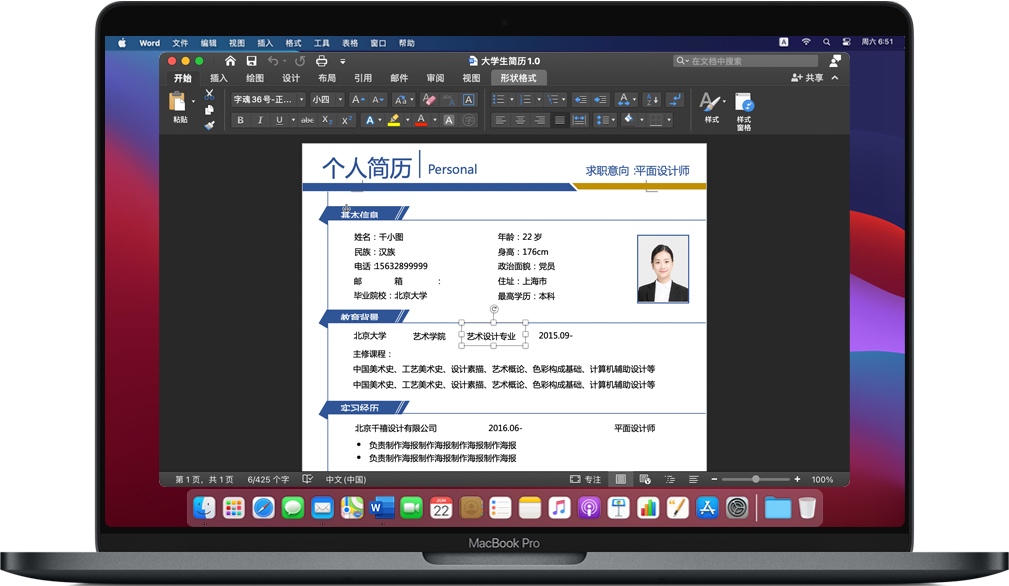Switch to the 插入 (Insert) tab
This screenshot has width=1009, height=586.
pos(219,78)
